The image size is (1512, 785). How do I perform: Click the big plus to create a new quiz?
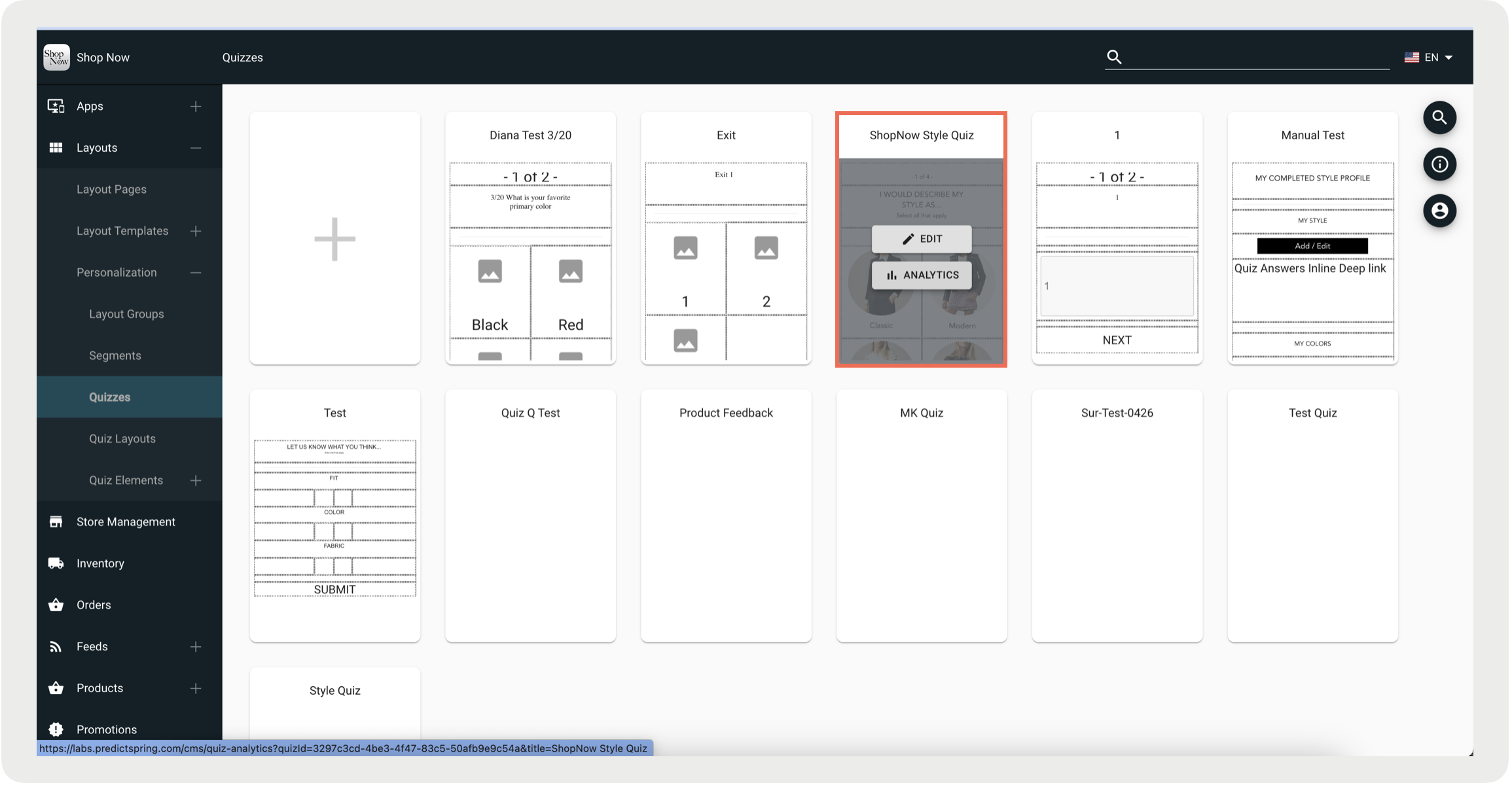click(334, 239)
